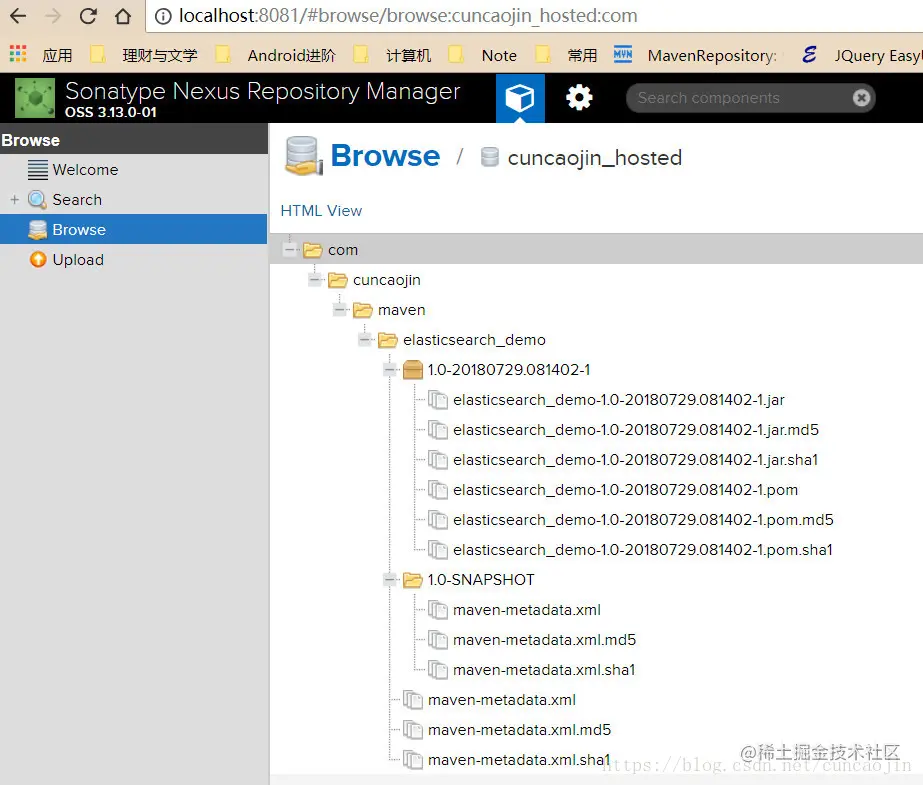The height and width of the screenshot is (785, 923).
Task: Select the elasticsearch_demo folder row
Action: pos(596,340)
